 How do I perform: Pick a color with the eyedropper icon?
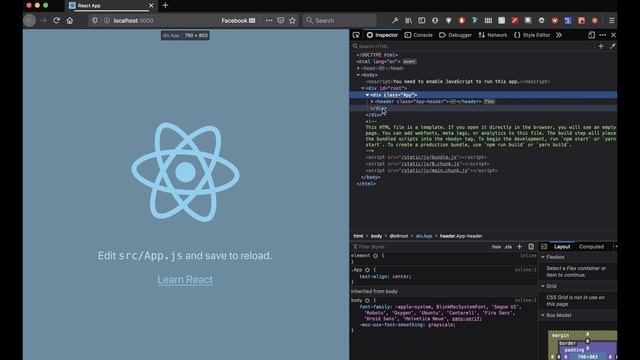[x=612, y=46]
